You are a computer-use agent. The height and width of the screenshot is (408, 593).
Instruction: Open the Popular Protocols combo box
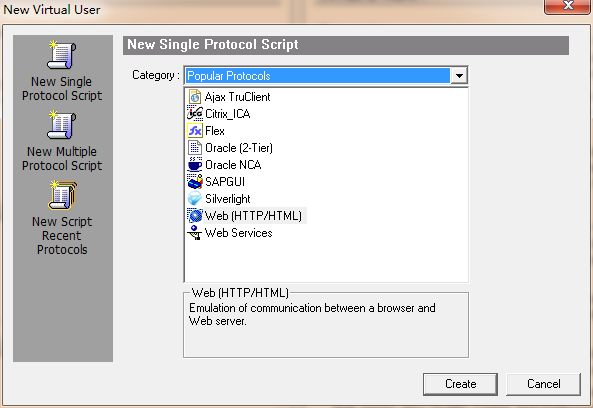[326, 76]
